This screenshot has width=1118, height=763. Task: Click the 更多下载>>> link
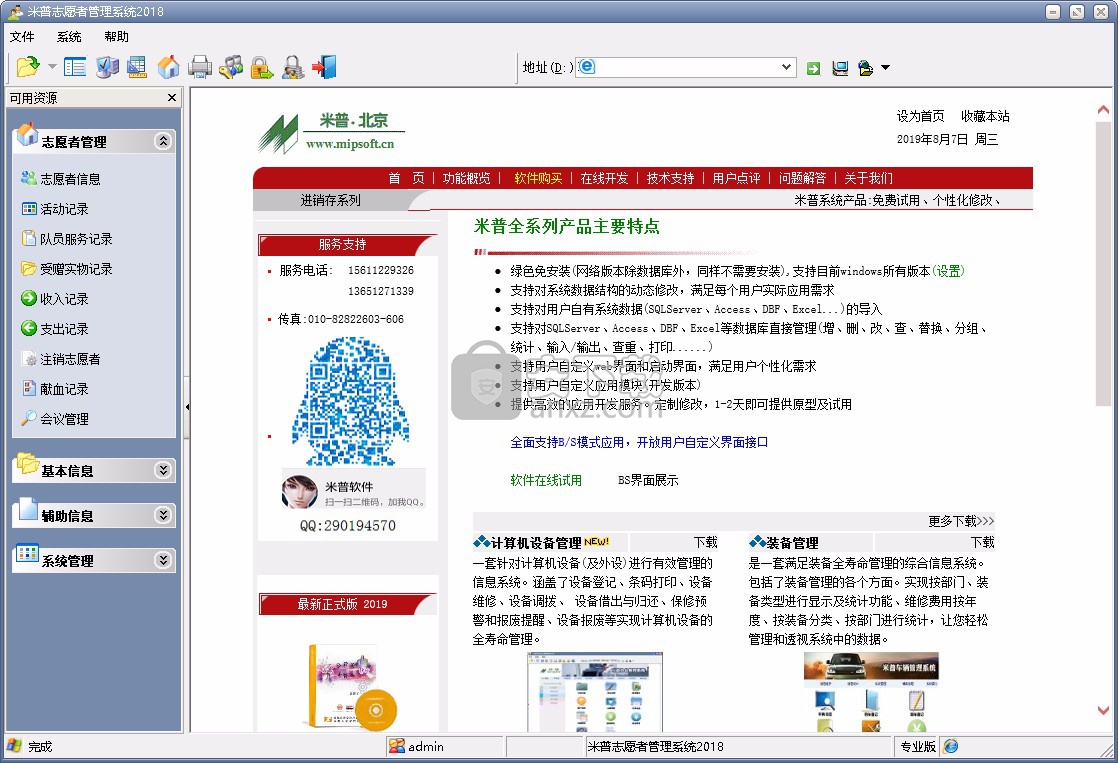pos(960,521)
